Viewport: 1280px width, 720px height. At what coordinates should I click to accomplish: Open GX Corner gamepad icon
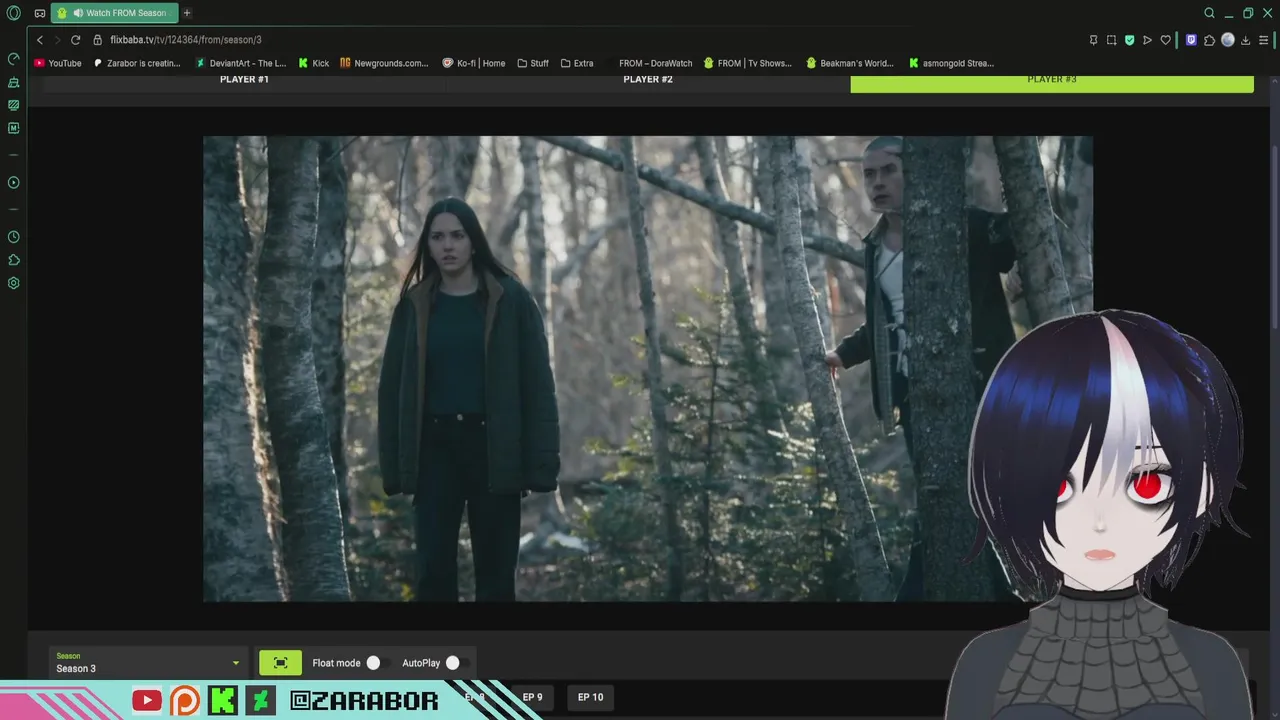click(40, 13)
